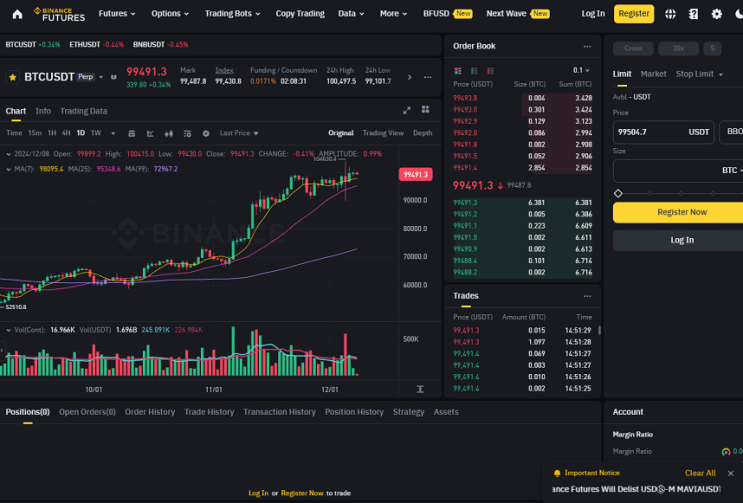Image resolution: width=743 pixels, height=503 pixels.
Task: Open the BTCUSDT pair selector dropdown
Action: (101, 77)
